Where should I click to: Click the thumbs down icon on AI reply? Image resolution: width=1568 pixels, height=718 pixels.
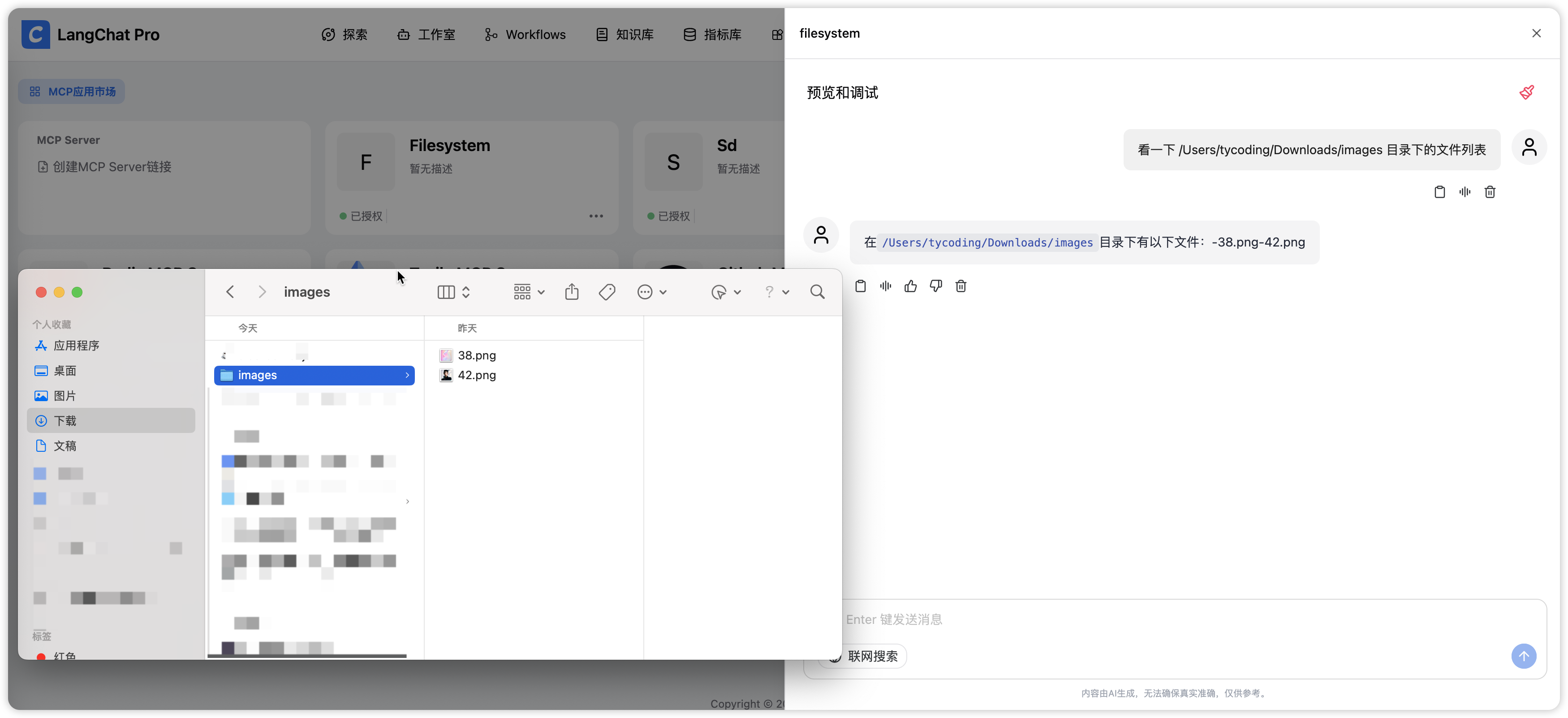click(x=935, y=286)
